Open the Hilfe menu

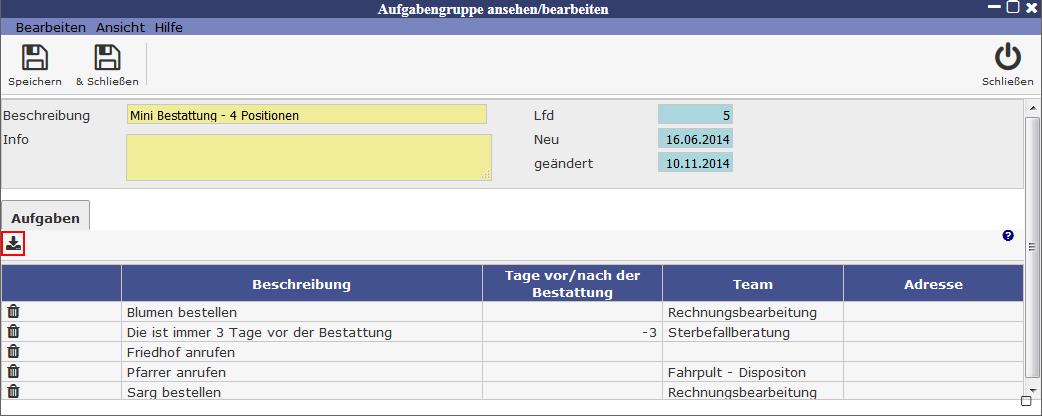(168, 27)
